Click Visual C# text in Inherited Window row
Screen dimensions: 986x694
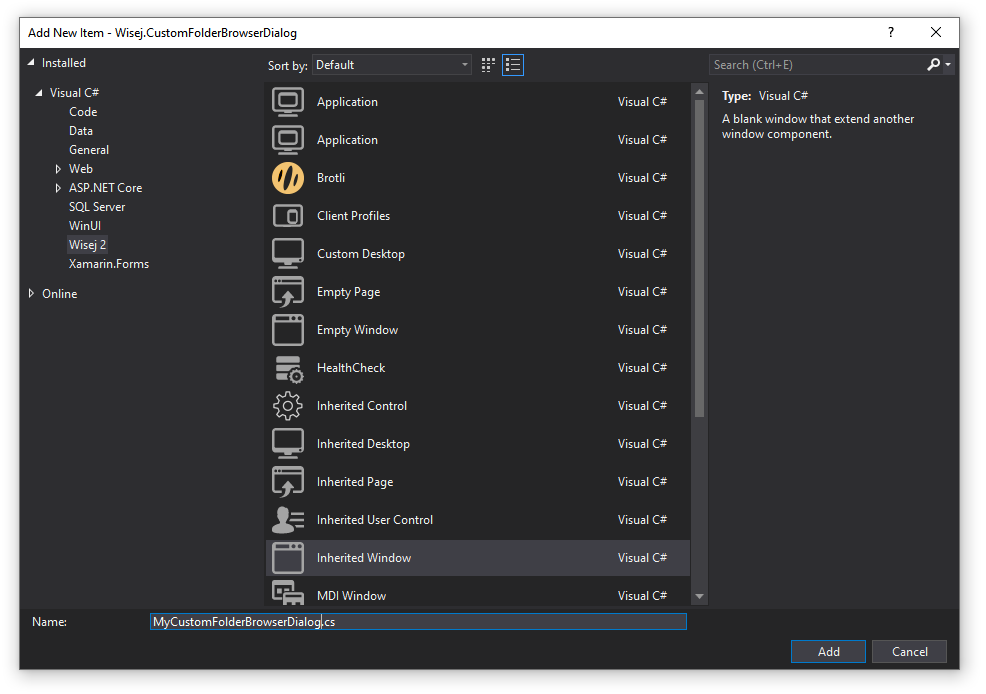tap(642, 558)
